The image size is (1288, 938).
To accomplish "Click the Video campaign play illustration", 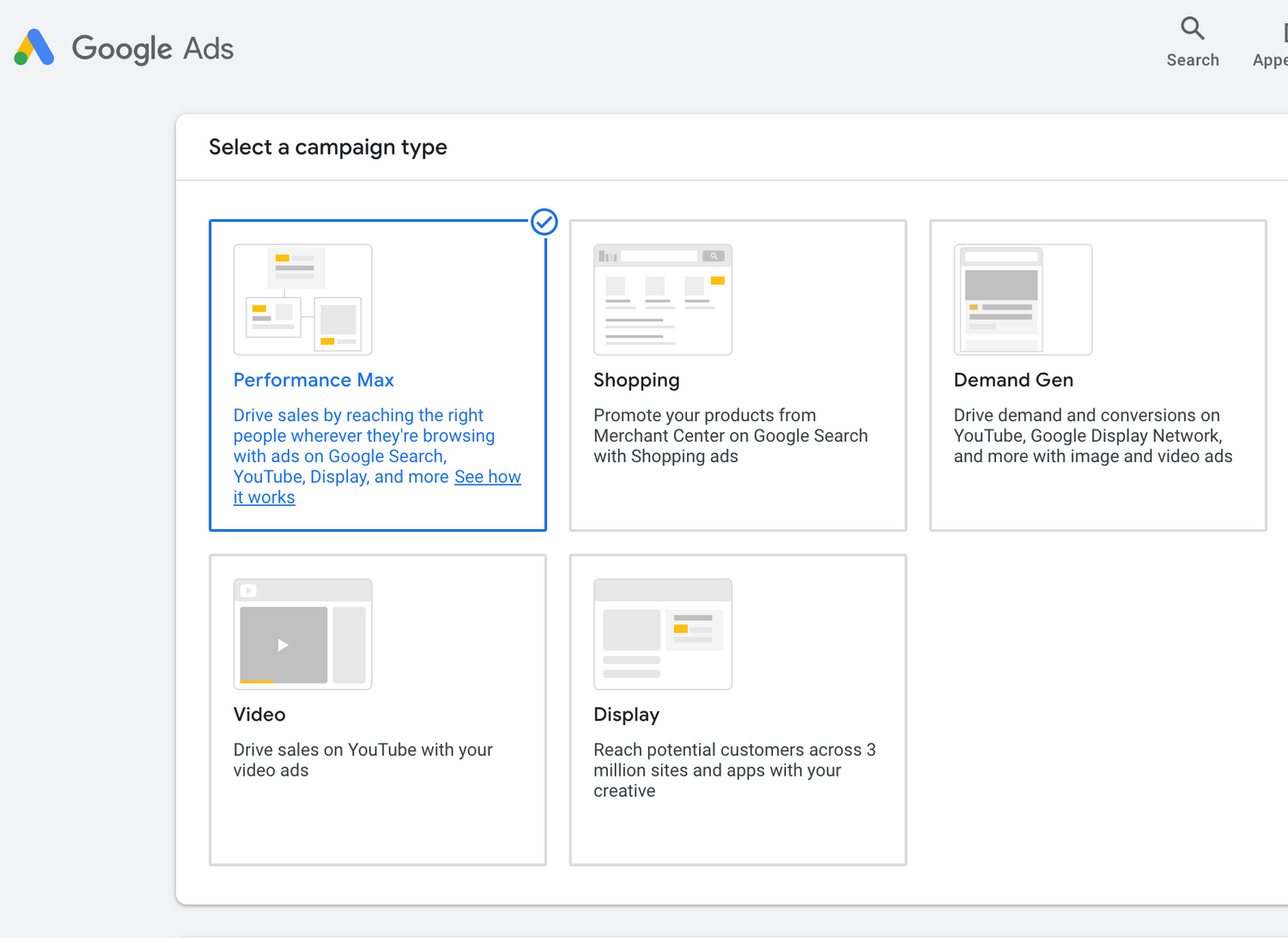I will [283, 644].
